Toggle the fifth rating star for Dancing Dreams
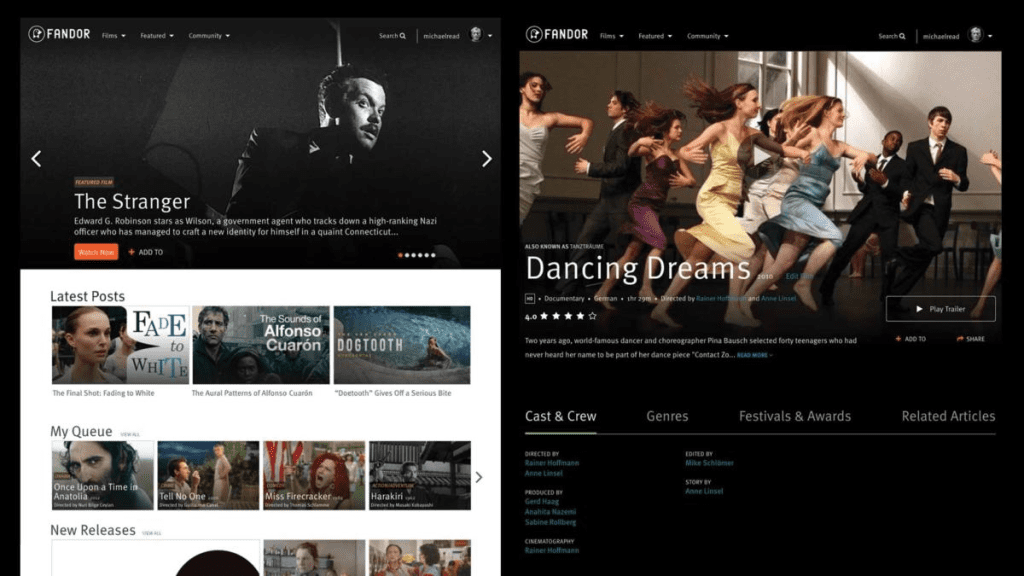This screenshot has height=576, width=1024. click(x=591, y=315)
